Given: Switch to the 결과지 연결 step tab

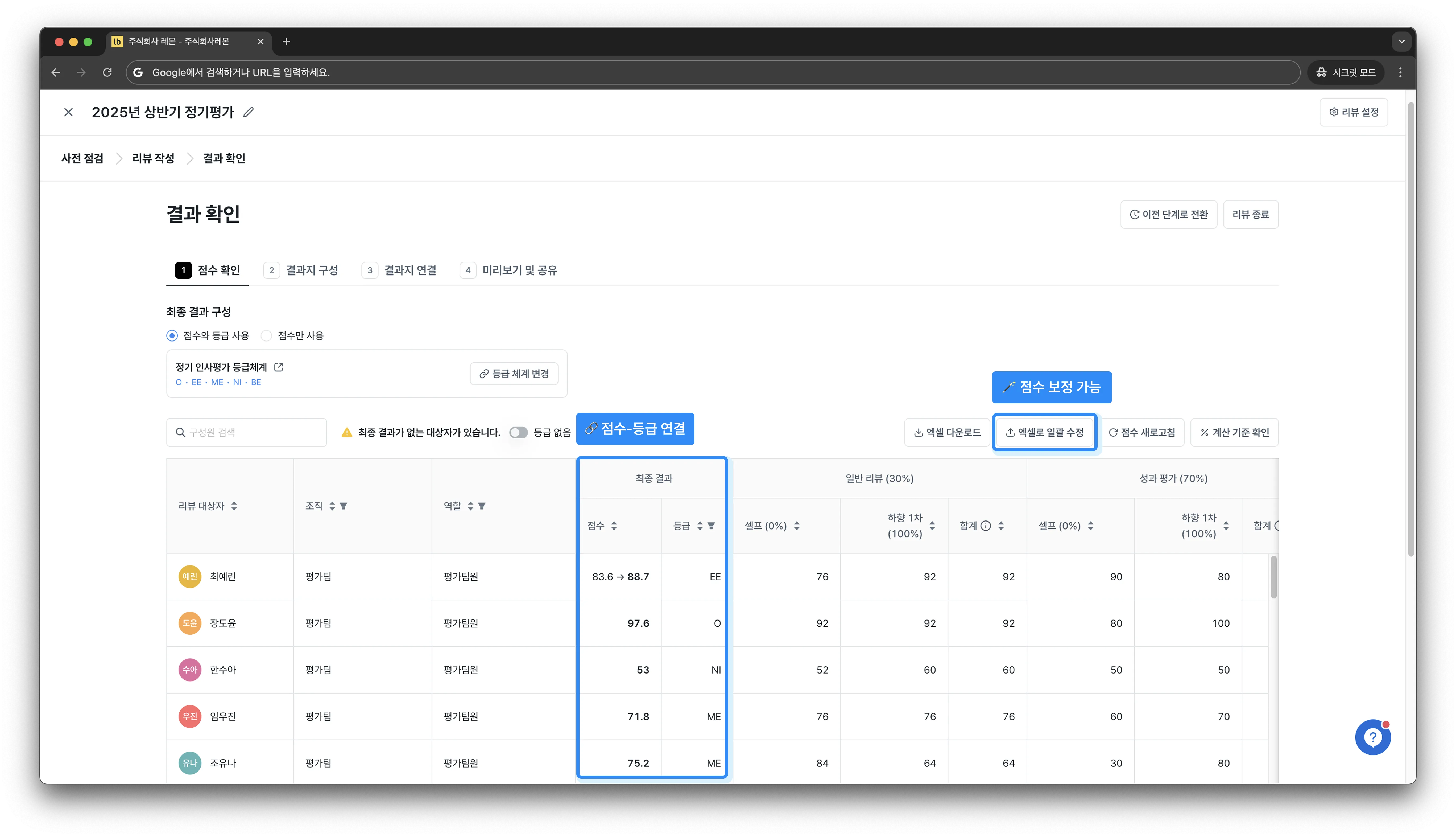Looking at the screenshot, I should tap(399, 270).
